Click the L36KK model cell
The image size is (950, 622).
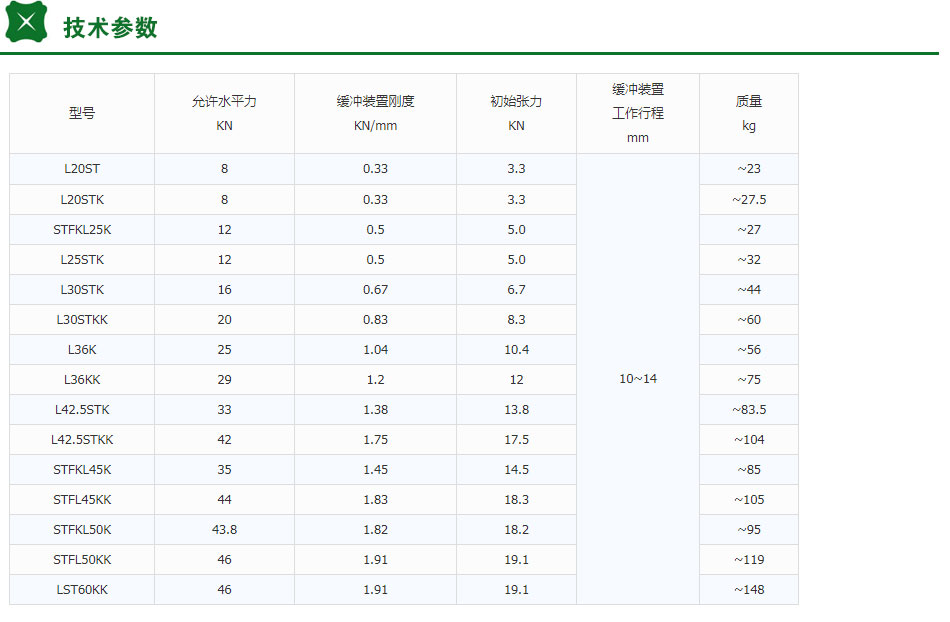(x=82, y=380)
